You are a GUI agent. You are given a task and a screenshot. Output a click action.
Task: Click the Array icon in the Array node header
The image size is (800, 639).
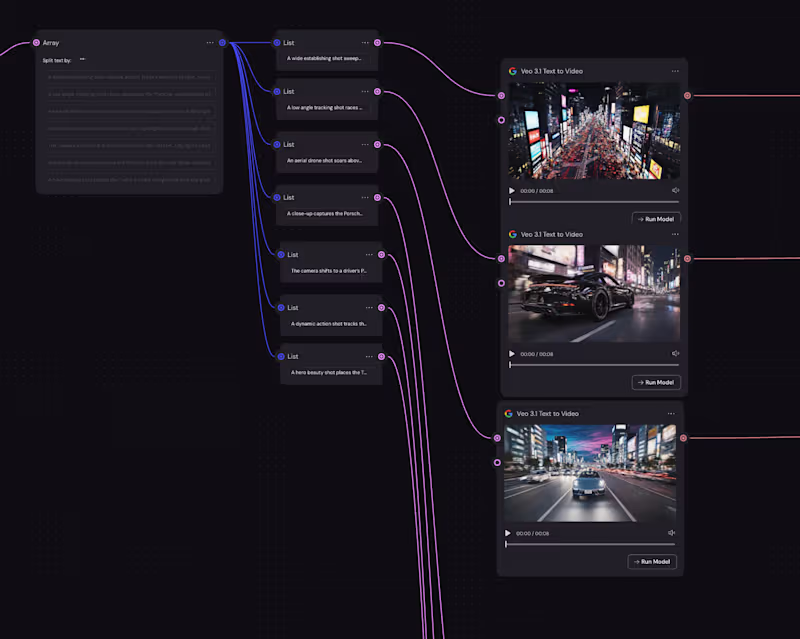35,42
